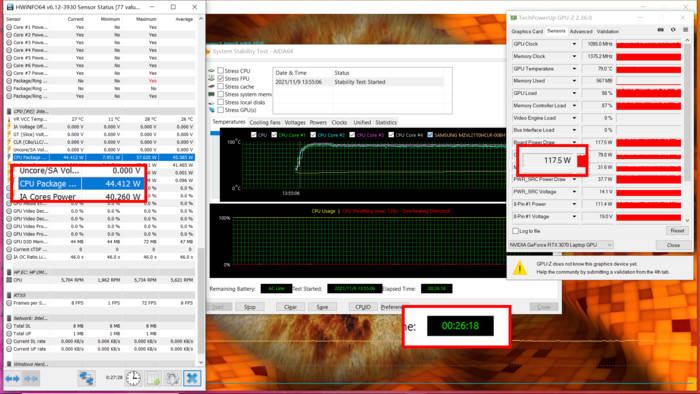700x394 pixels.
Task: Enable Log to file checkbox in GPU-Z
Action: tap(516, 231)
